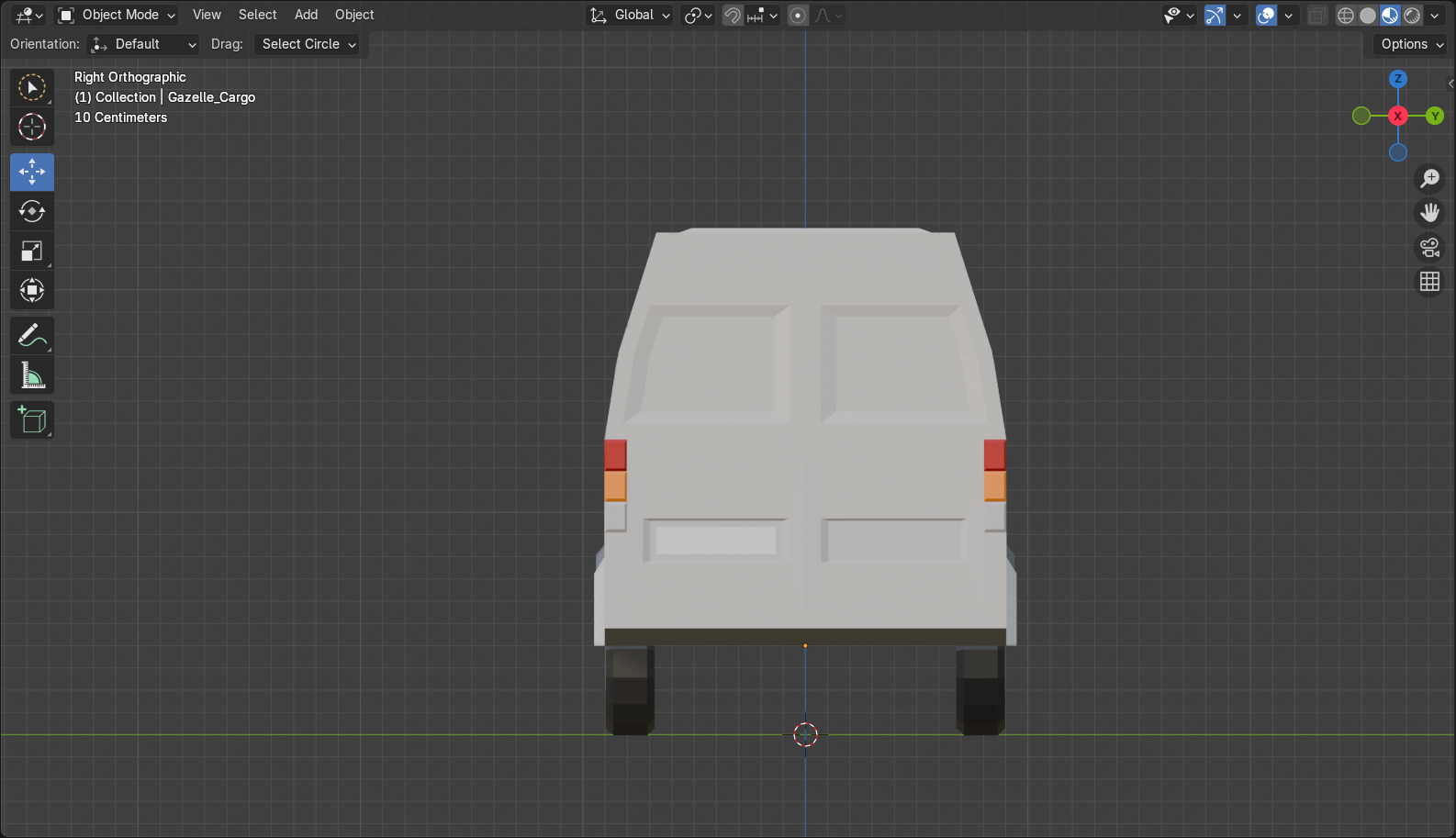The image size is (1456, 838).
Task: Click the negative Y axis gizmo circle
Action: [x=1361, y=116]
